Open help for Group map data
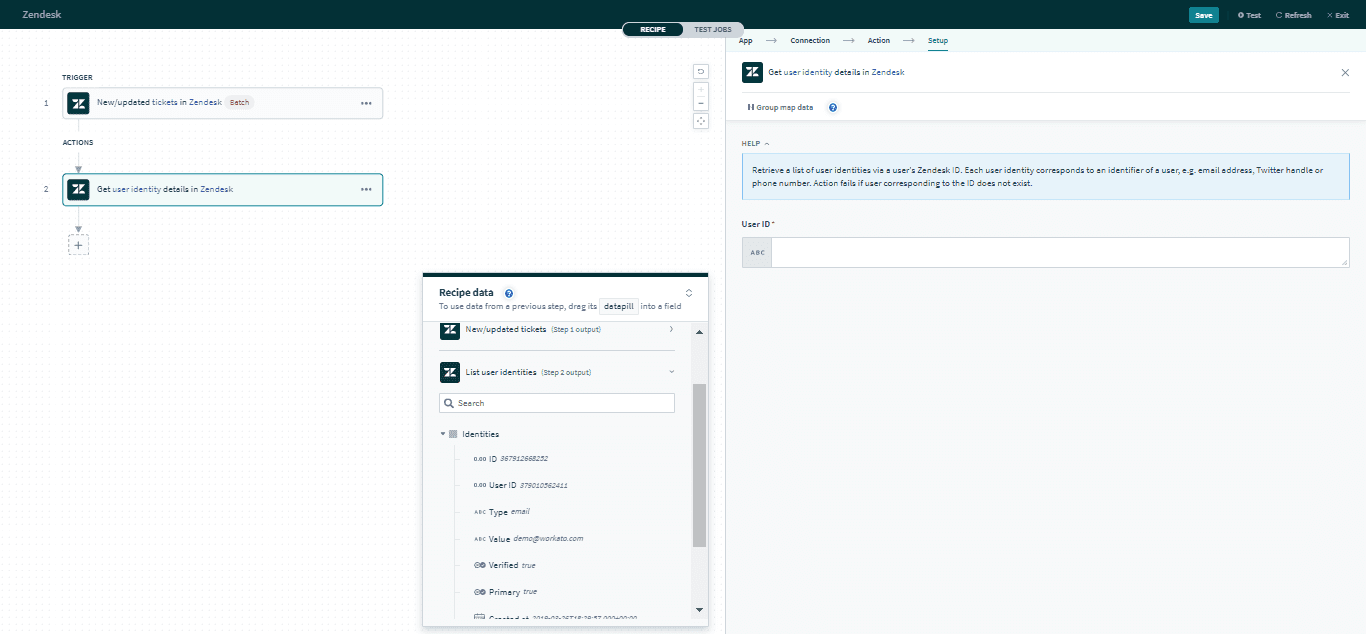 (832, 107)
